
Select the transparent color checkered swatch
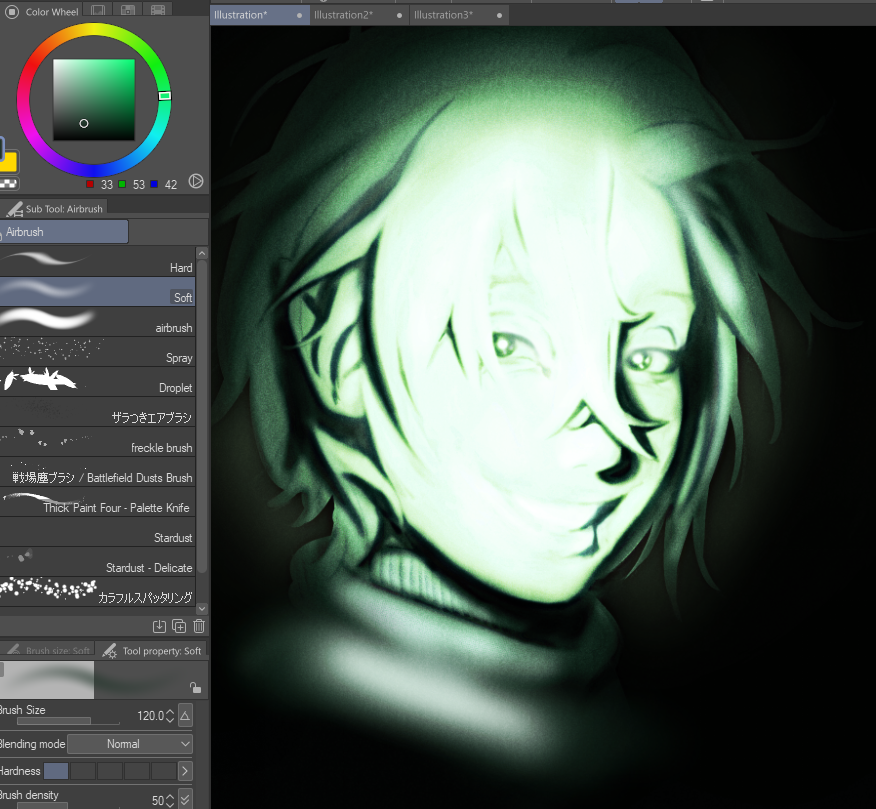[x=9, y=184]
